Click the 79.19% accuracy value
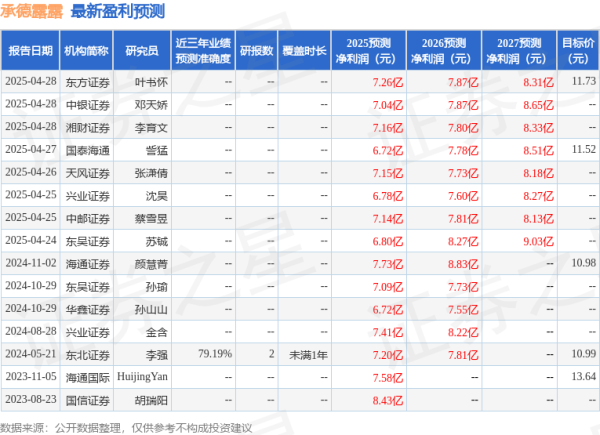The image size is (600, 435). click(216, 354)
